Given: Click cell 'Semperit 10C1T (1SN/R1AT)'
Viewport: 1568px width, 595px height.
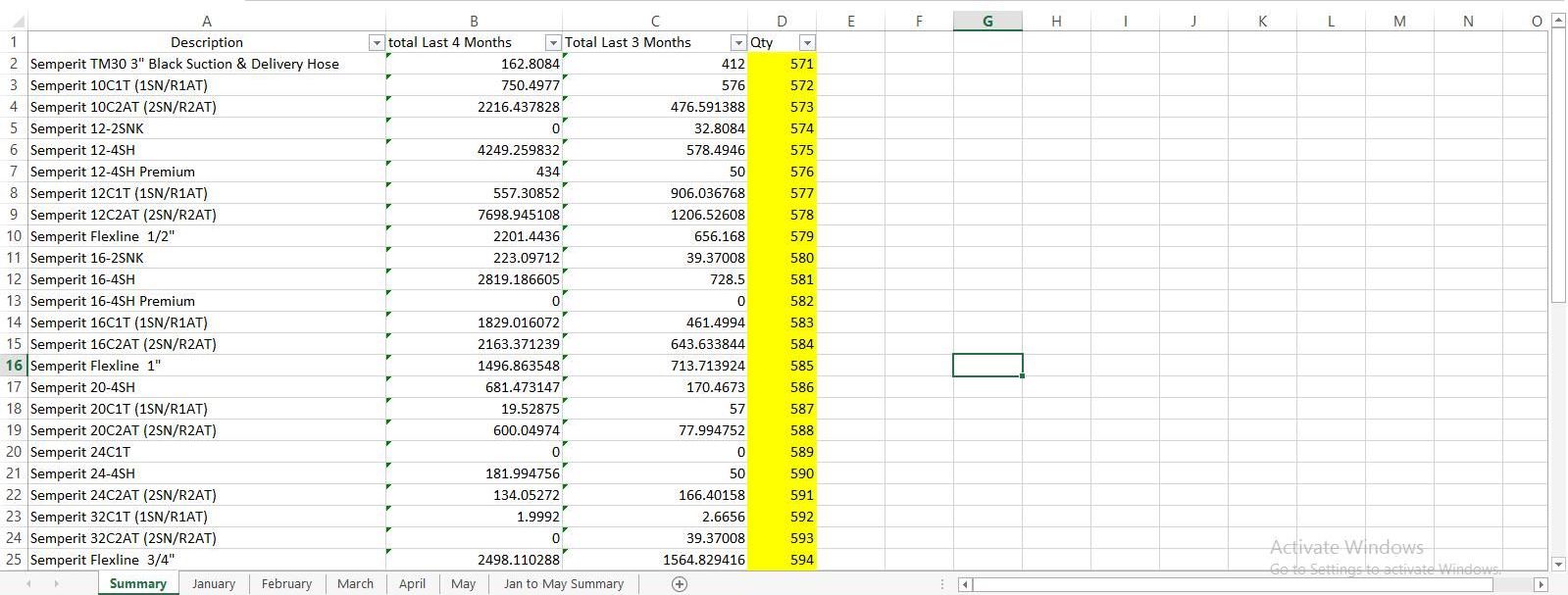Looking at the screenshot, I should click(206, 85).
